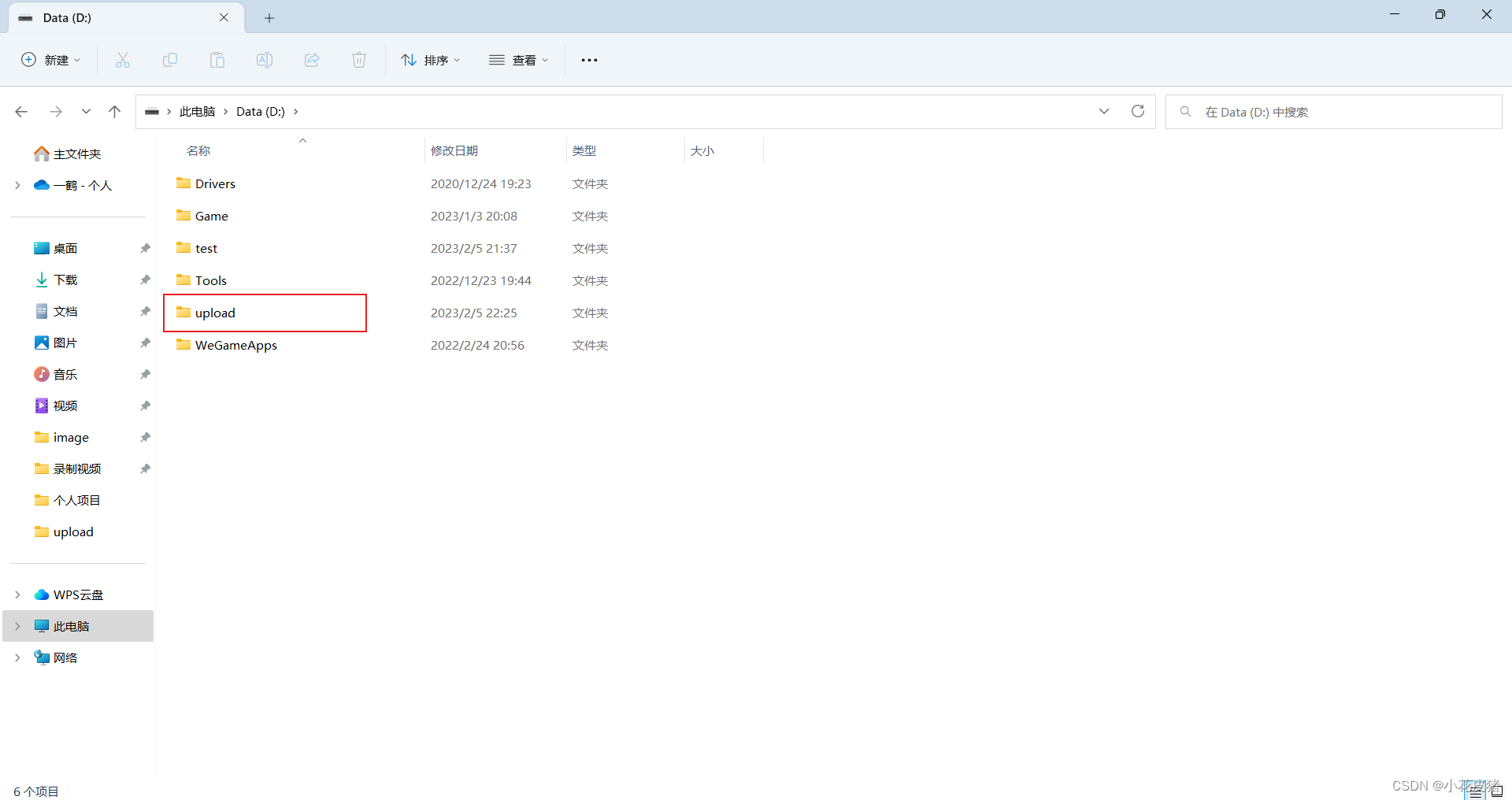Open 录制视频 folder in the sidebar
The width and height of the screenshot is (1512, 800).
[x=76, y=469]
